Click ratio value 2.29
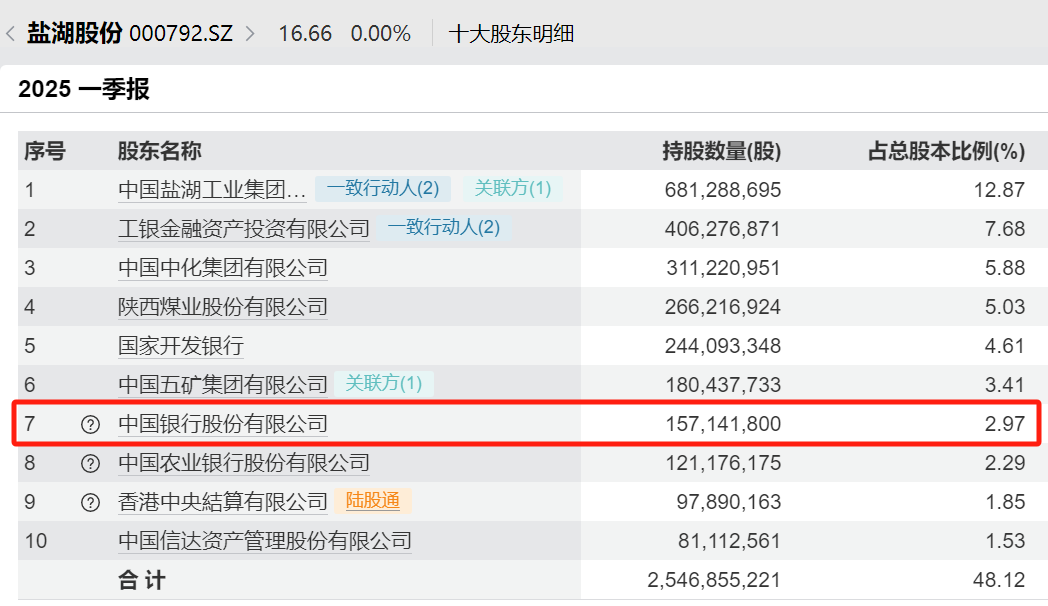 click(x=1005, y=463)
